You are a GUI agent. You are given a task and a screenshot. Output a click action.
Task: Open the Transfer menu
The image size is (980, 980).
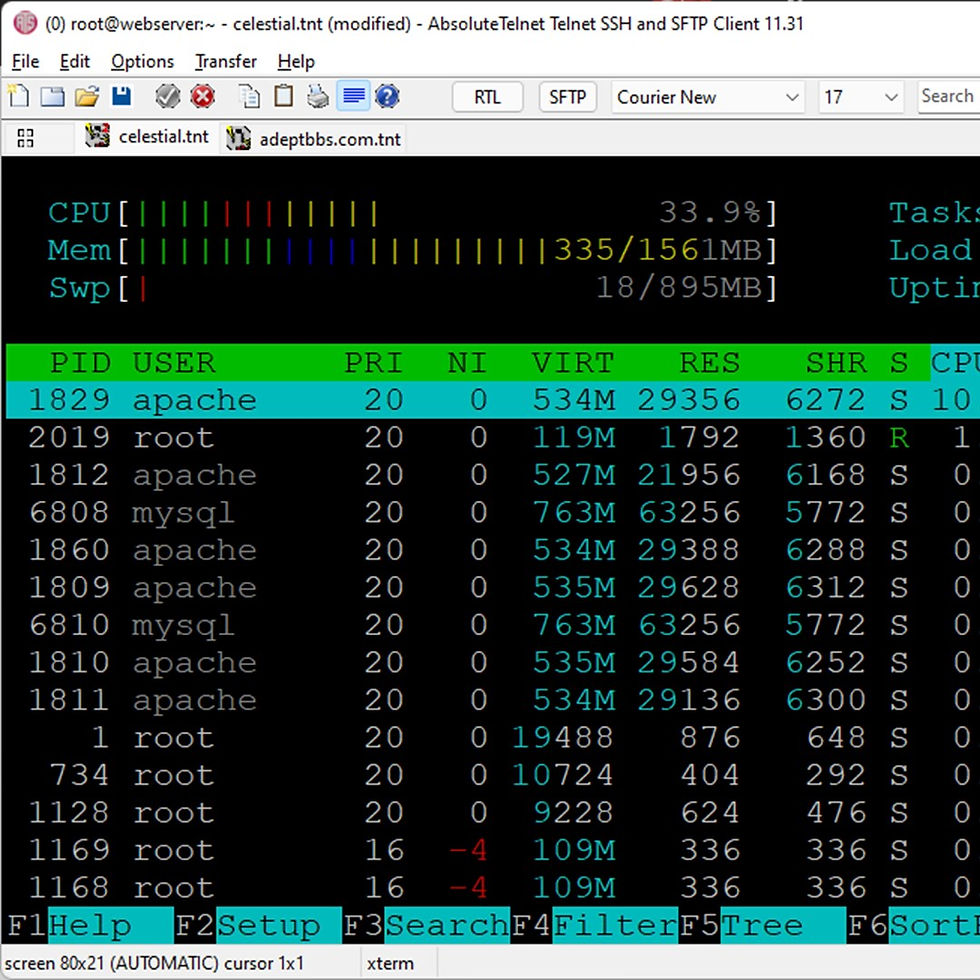point(226,61)
